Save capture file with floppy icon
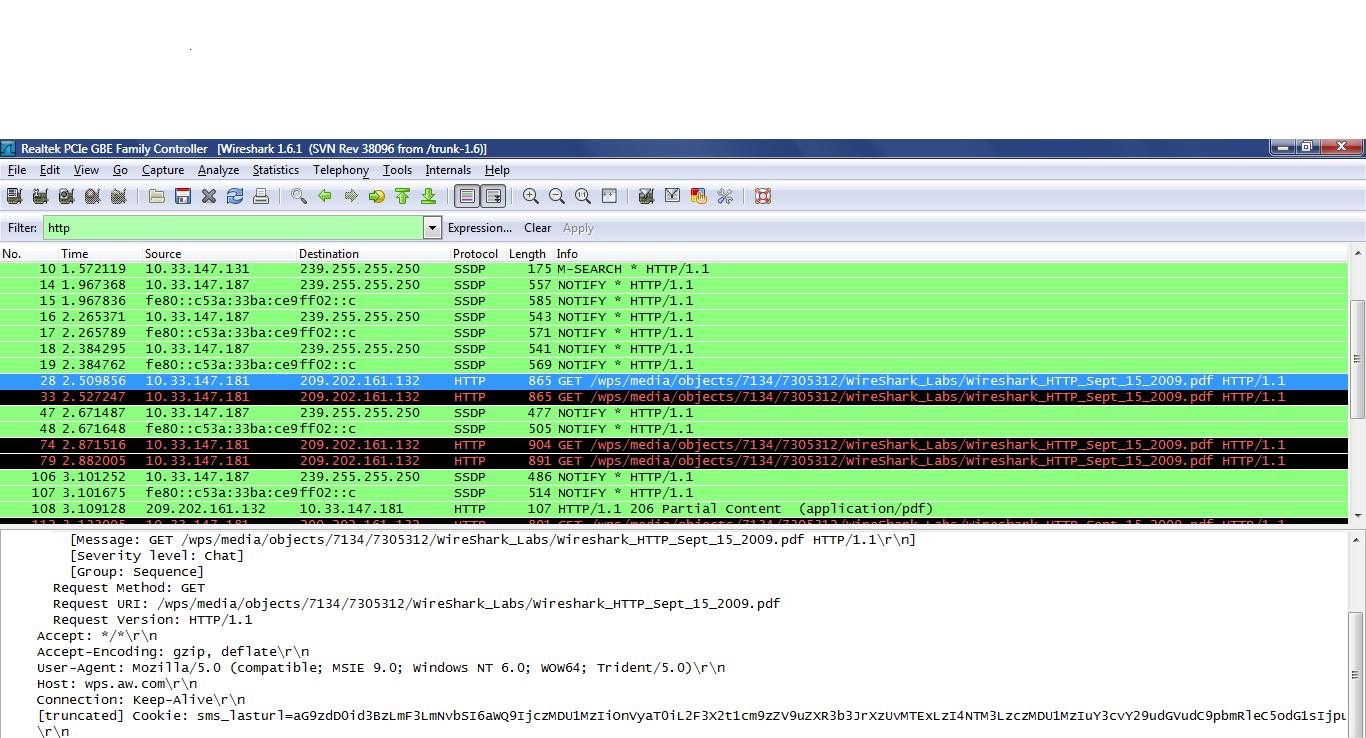Image resolution: width=1366 pixels, height=738 pixels. point(183,196)
